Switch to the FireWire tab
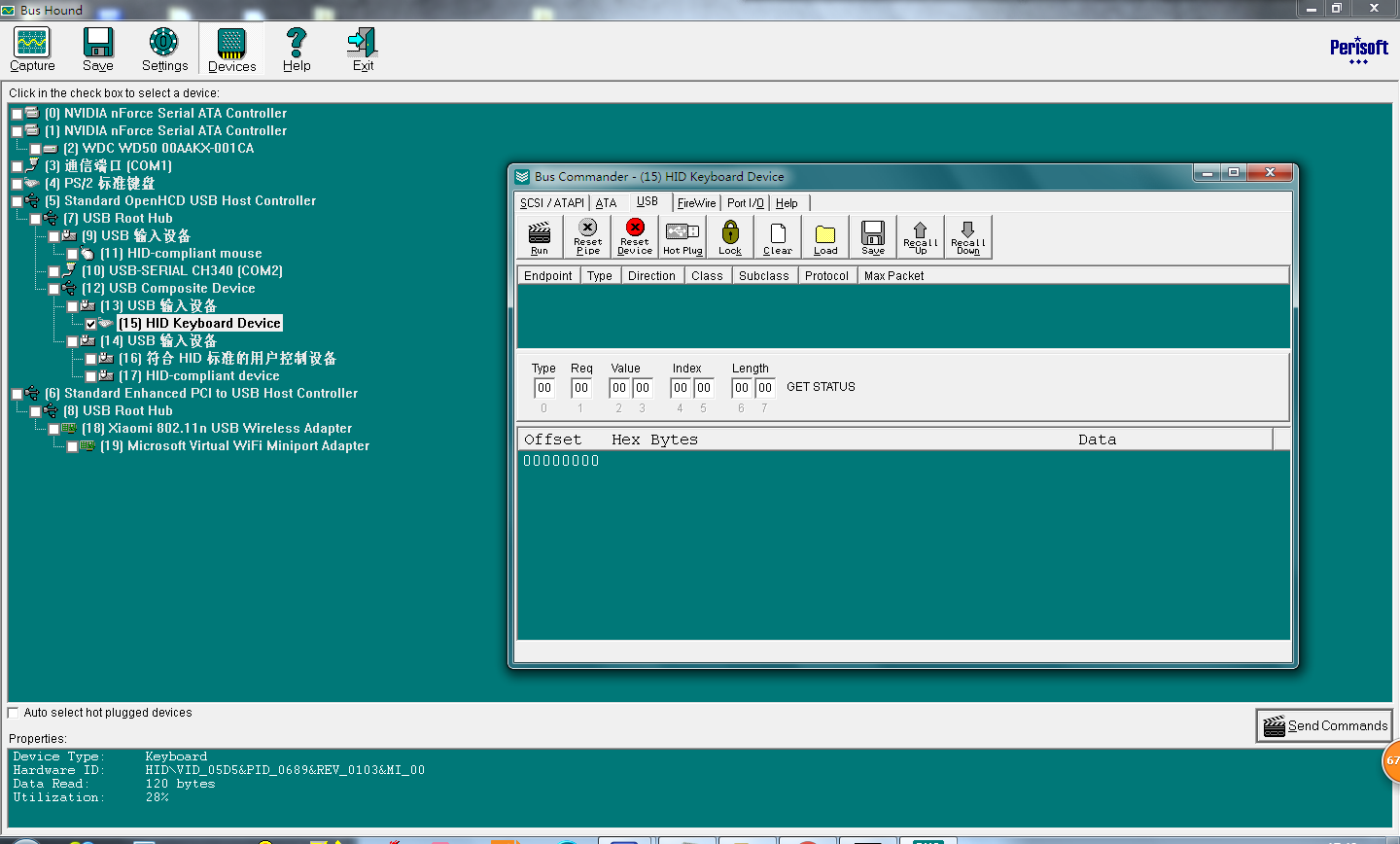Image resolution: width=1400 pixels, height=844 pixels. tap(696, 202)
